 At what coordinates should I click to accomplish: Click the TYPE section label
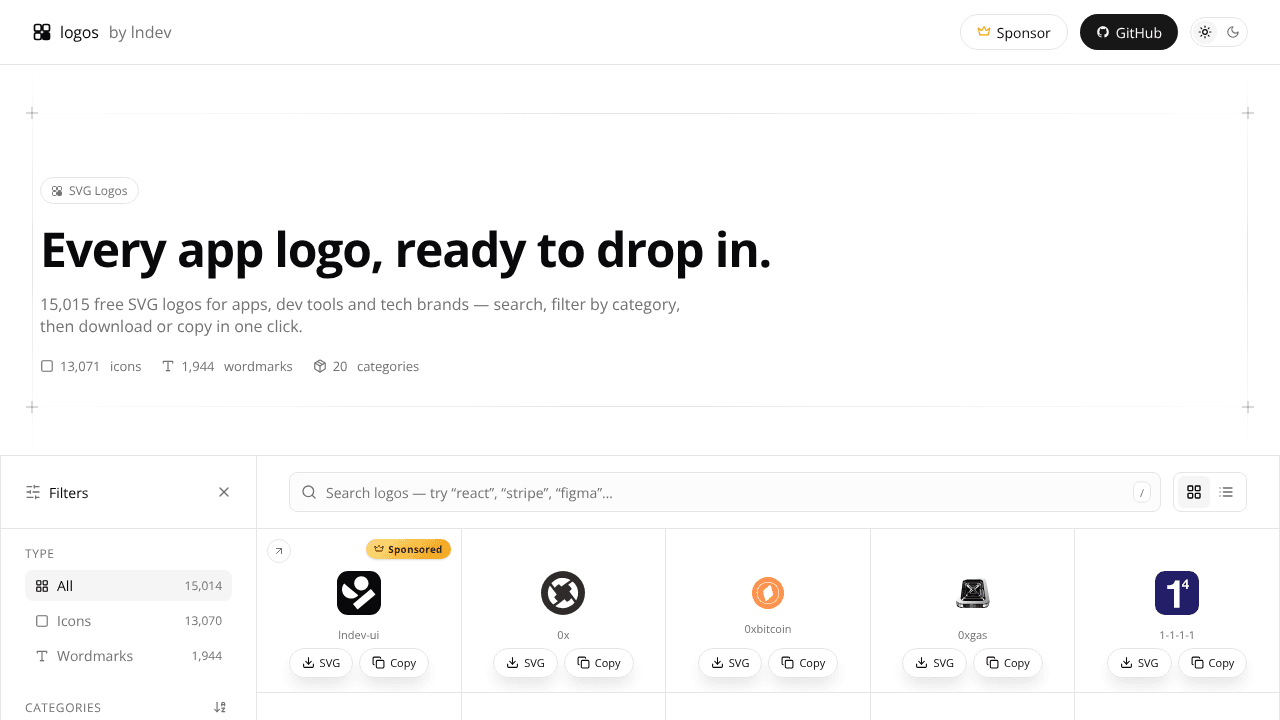click(x=40, y=554)
